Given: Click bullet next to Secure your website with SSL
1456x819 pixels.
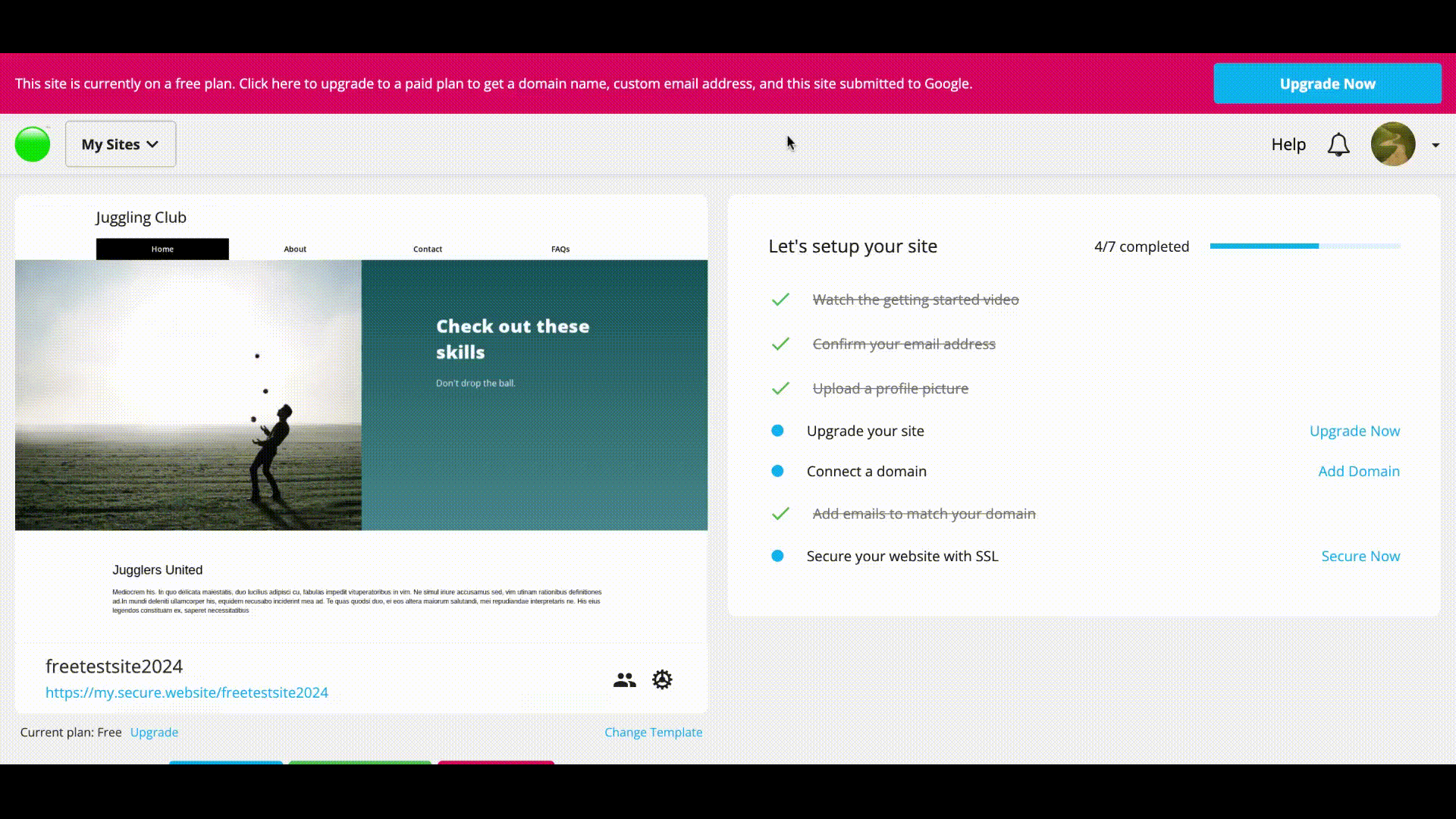Looking at the screenshot, I should pyautogui.click(x=777, y=556).
